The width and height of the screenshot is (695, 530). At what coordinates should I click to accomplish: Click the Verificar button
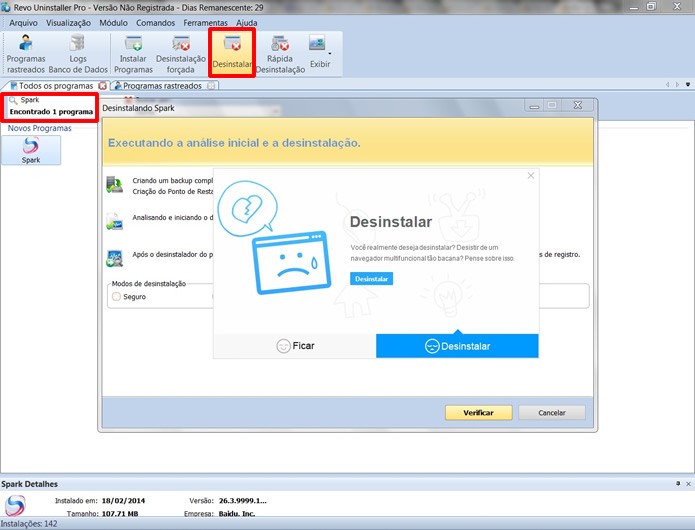coord(479,413)
